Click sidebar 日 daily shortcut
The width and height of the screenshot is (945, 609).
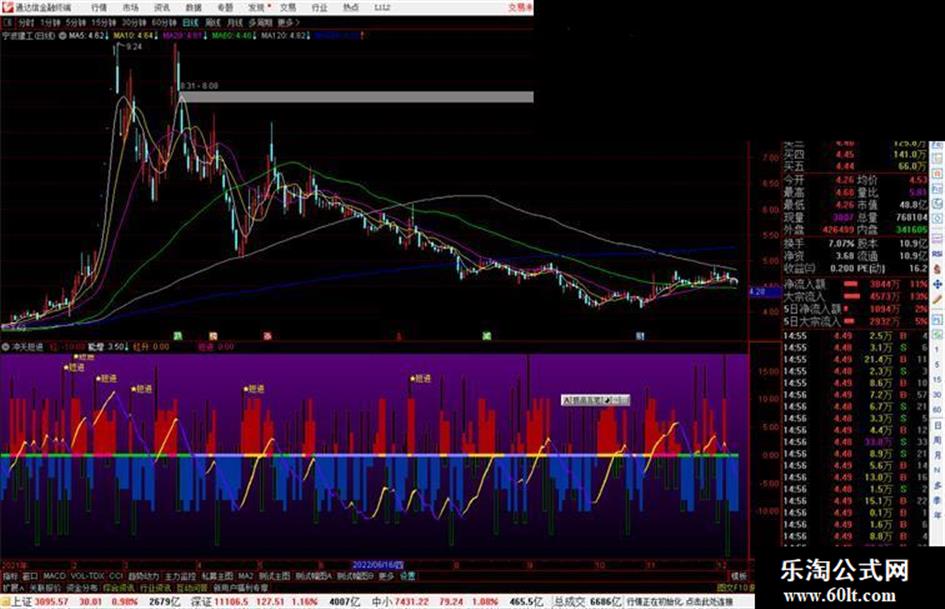point(938,425)
